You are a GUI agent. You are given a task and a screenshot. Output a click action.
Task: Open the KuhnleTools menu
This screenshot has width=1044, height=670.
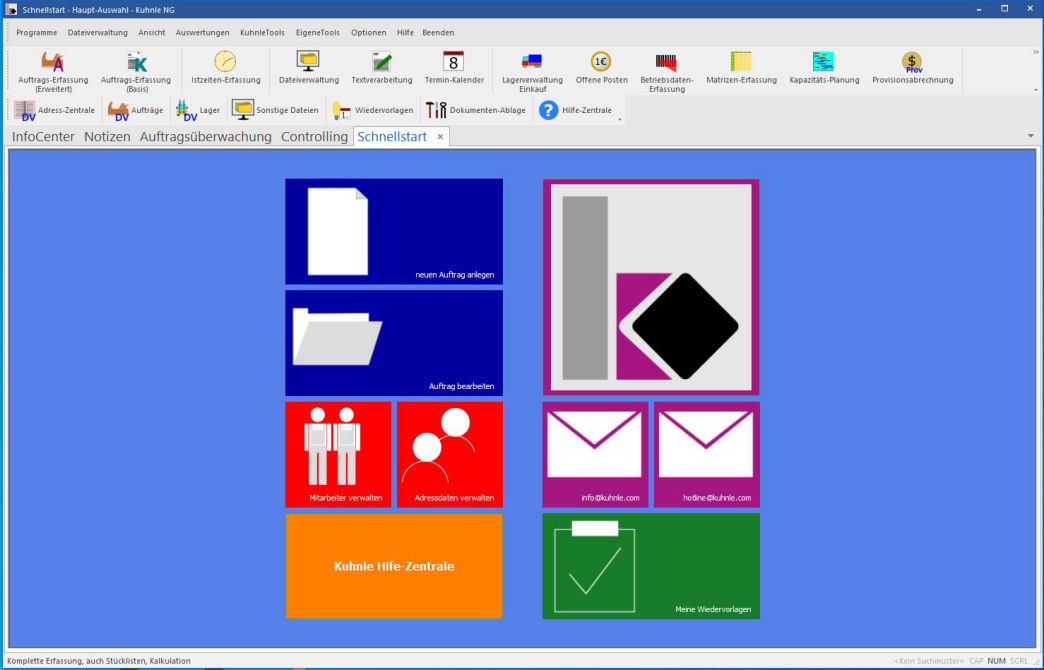coord(262,32)
